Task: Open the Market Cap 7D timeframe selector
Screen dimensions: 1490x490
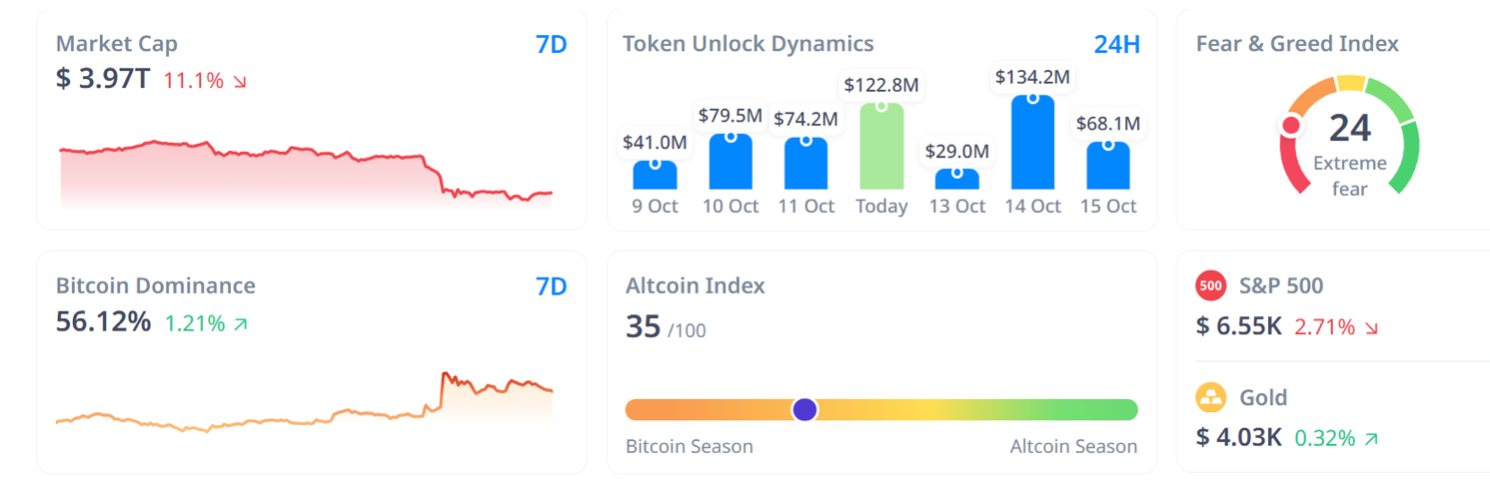Action: point(551,45)
